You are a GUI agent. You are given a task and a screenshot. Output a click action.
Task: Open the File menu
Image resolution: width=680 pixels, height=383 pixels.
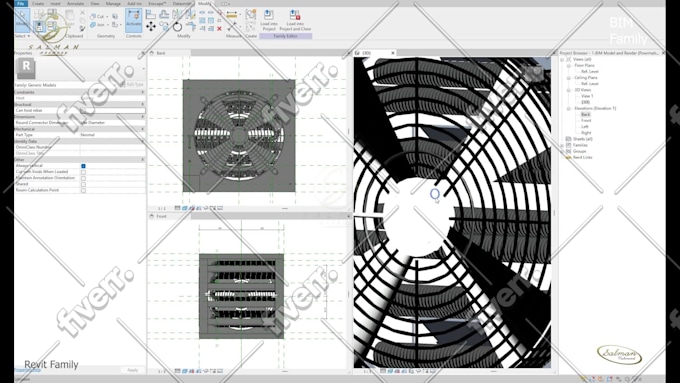pos(21,3)
